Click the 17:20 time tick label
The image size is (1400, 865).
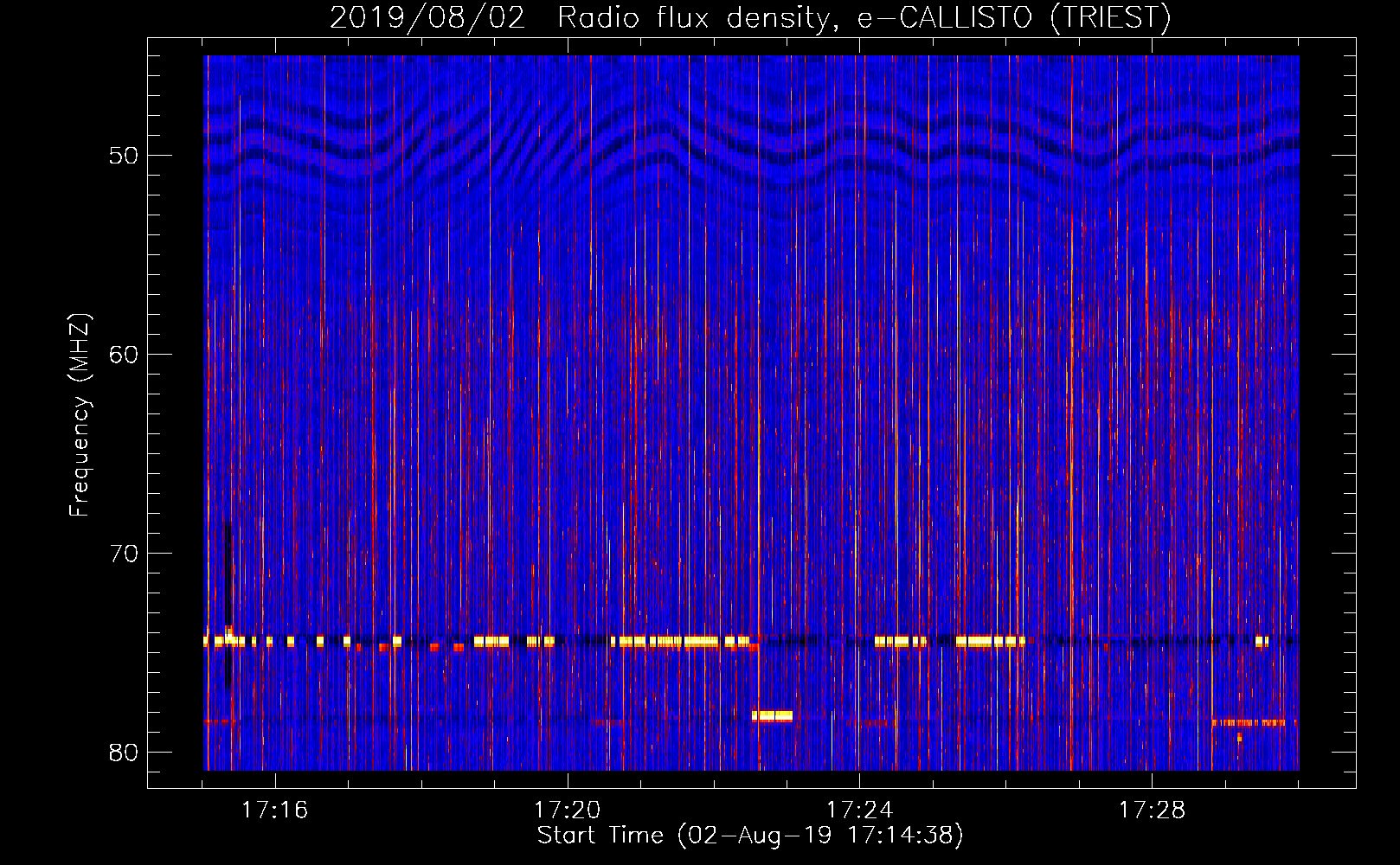pos(567,811)
